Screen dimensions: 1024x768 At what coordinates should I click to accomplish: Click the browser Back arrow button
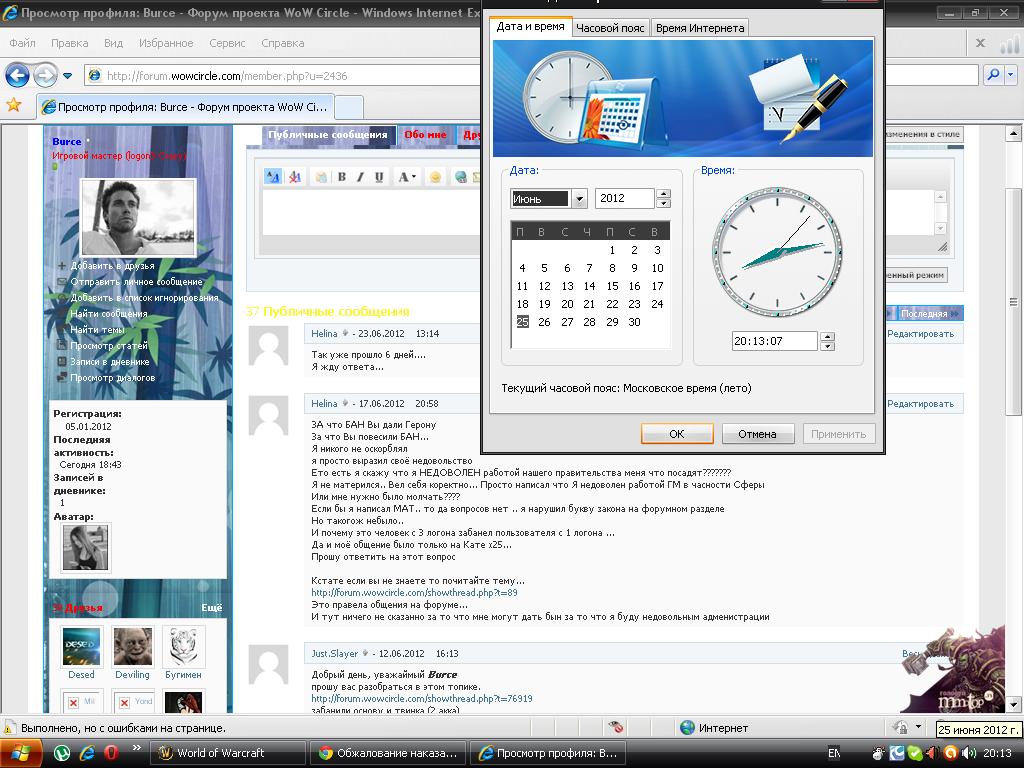(x=17, y=75)
